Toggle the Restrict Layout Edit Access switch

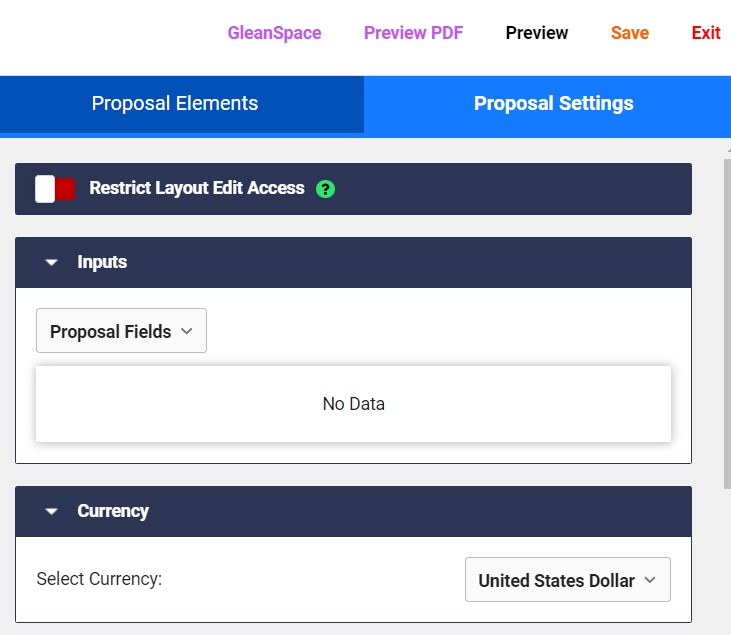click(55, 189)
